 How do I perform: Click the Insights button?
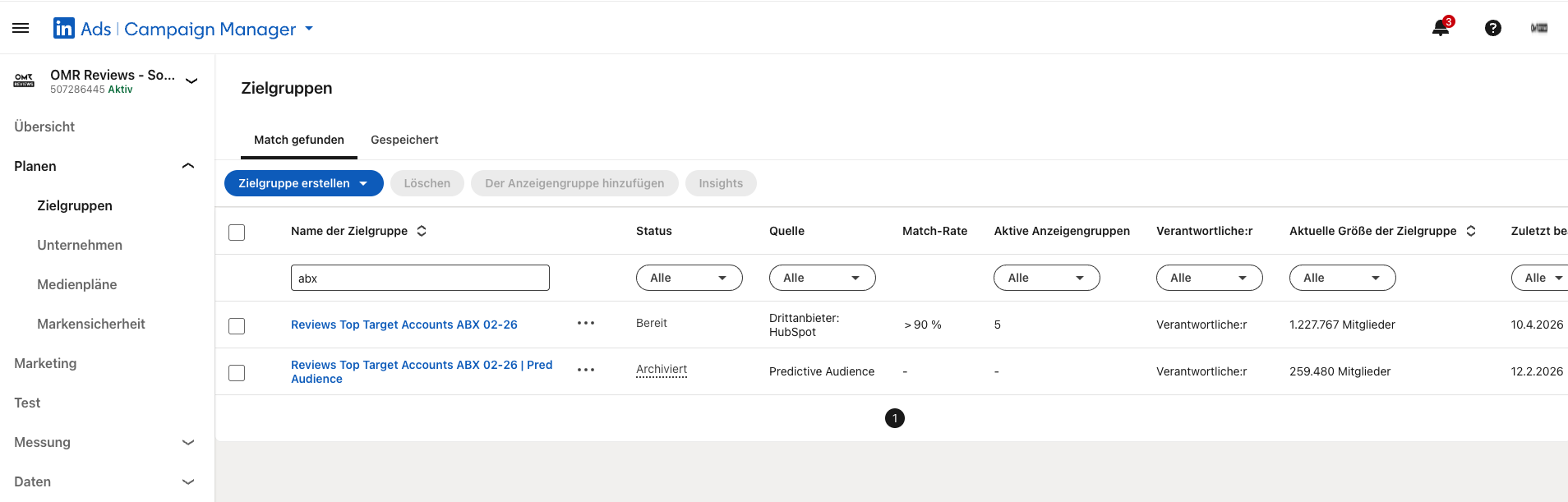(x=721, y=183)
